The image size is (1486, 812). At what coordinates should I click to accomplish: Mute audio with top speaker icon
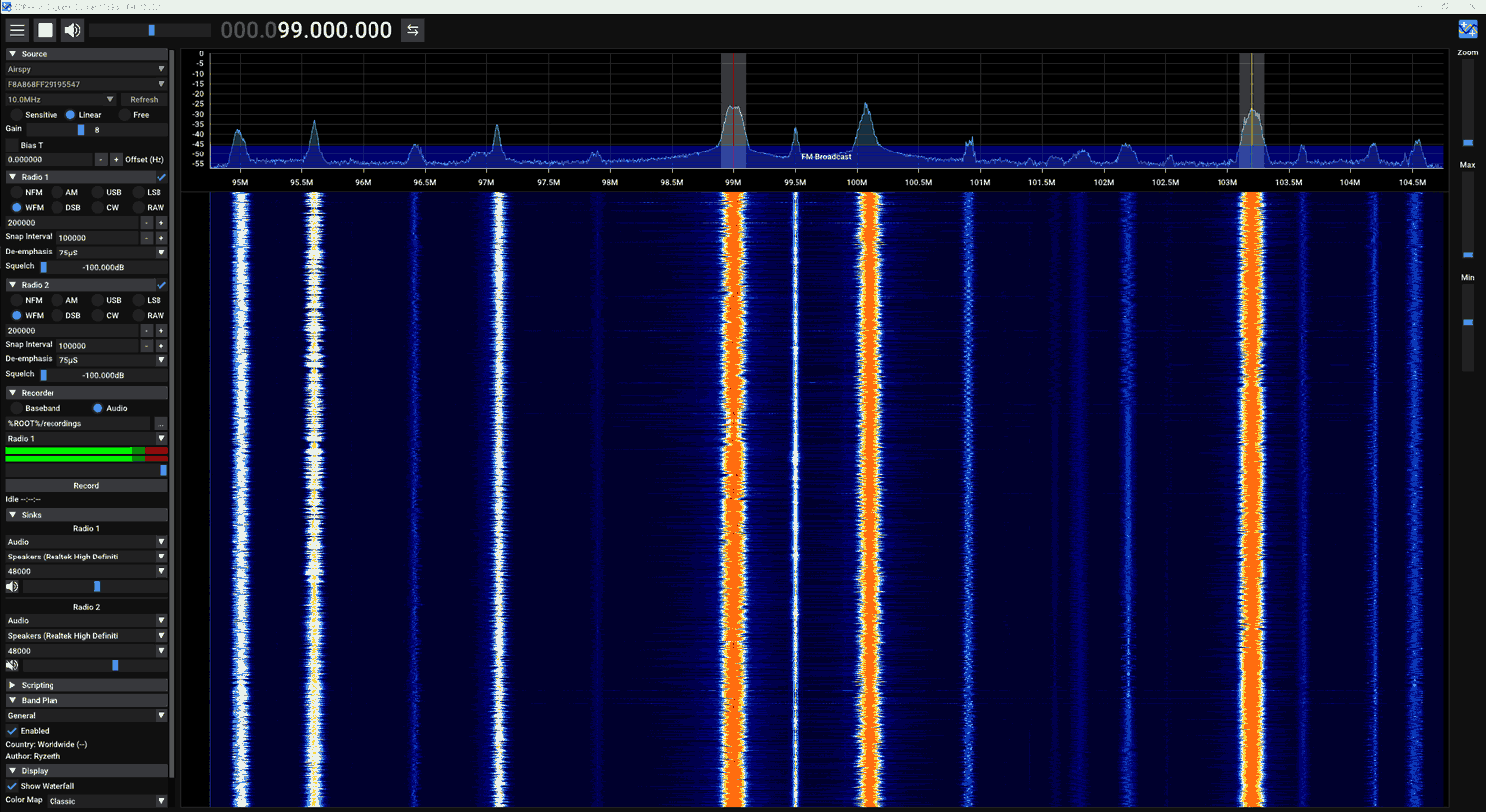[x=72, y=30]
